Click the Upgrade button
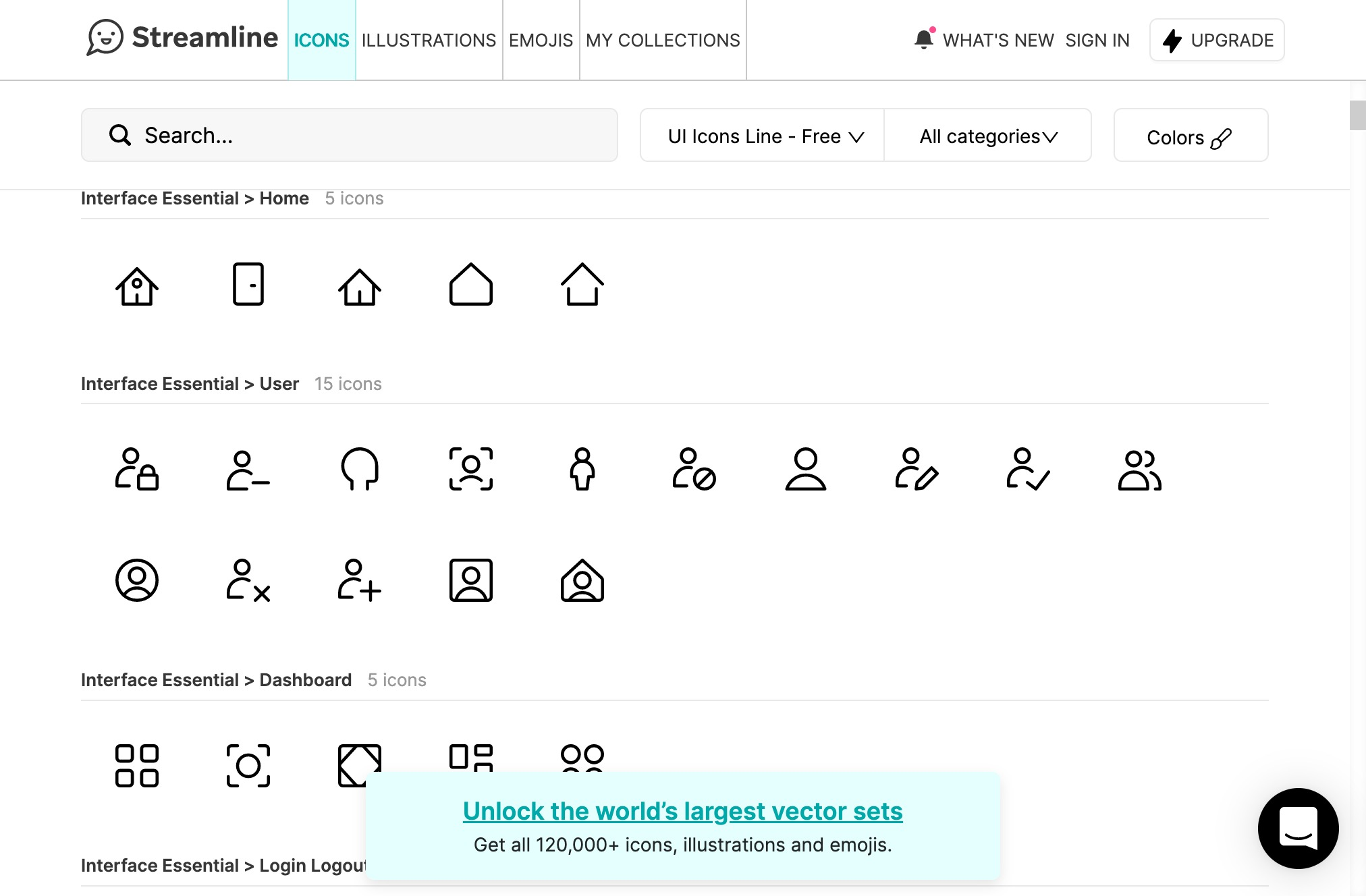Image resolution: width=1366 pixels, height=896 pixels. click(x=1217, y=40)
